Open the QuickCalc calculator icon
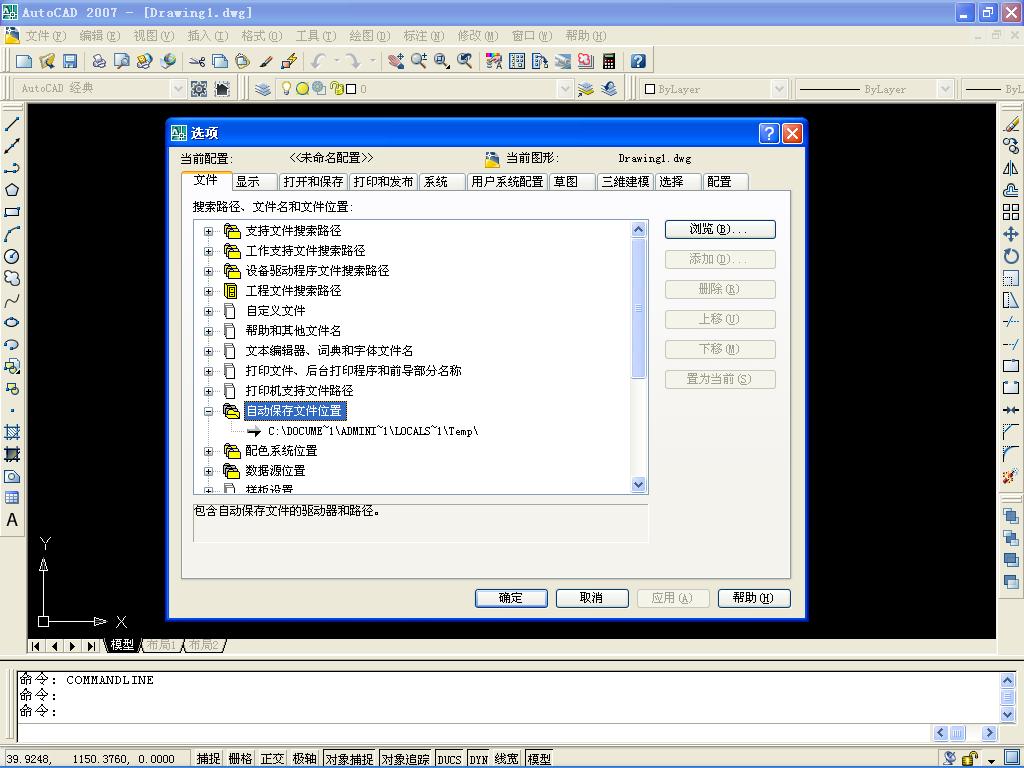The image size is (1024, 768). pyautogui.click(x=609, y=61)
